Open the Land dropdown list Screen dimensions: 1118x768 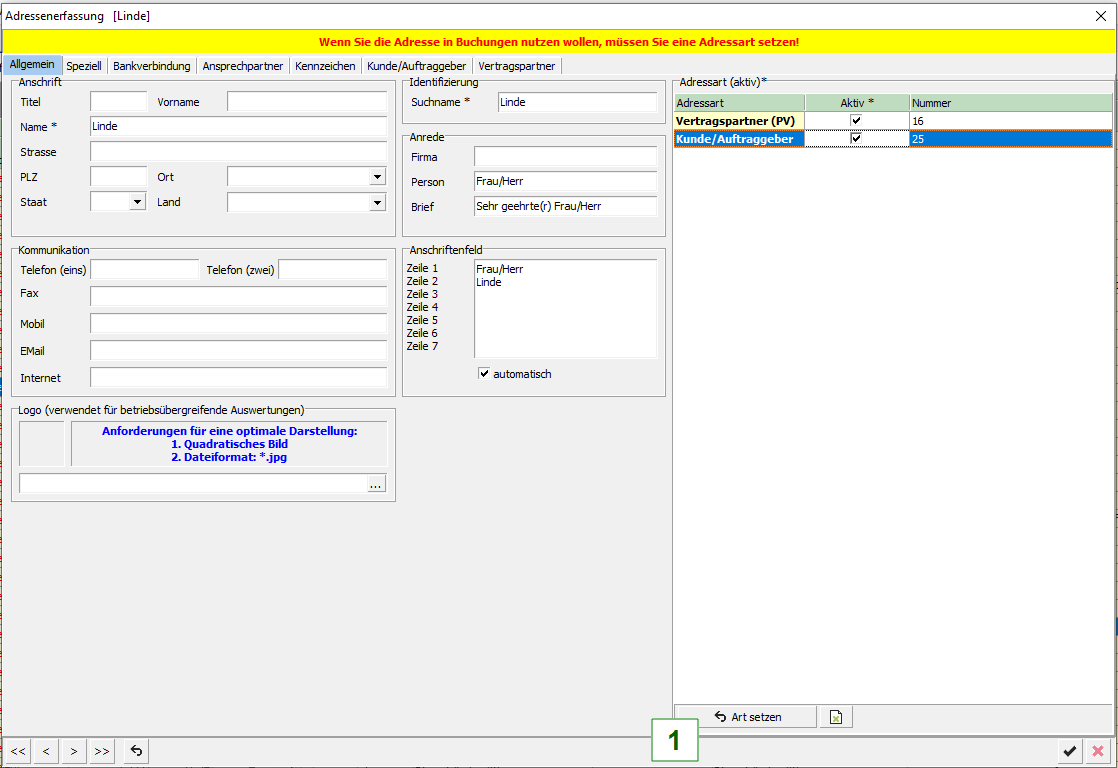pyautogui.click(x=376, y=202)
